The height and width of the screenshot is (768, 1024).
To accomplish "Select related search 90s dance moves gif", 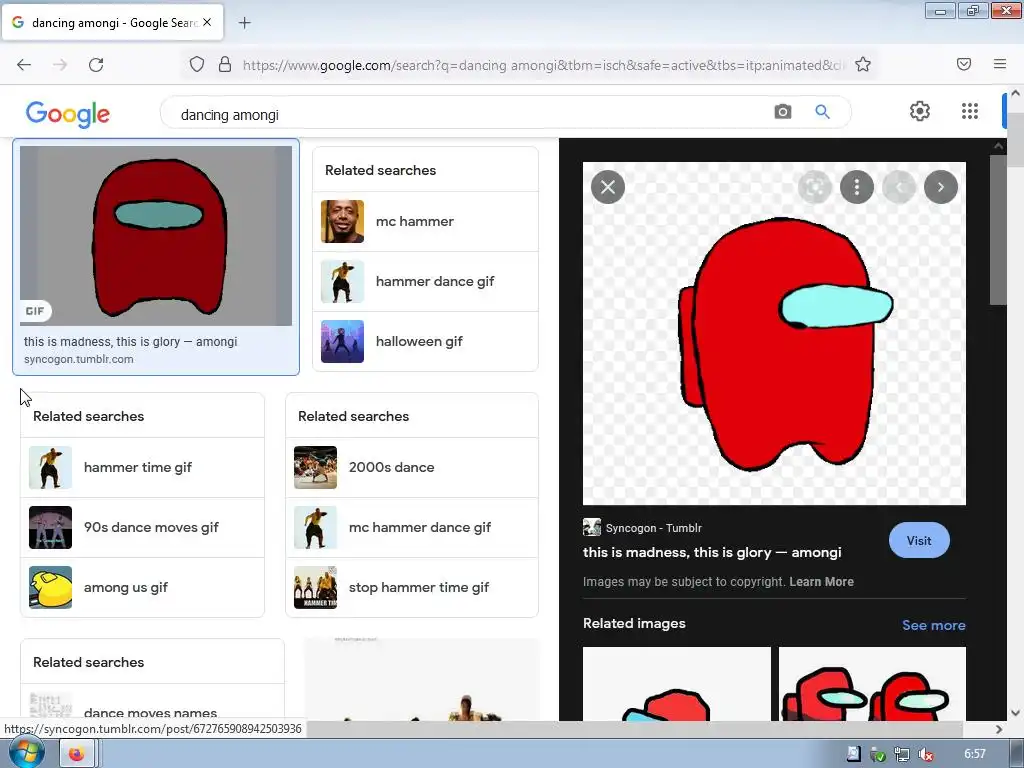I will [142, 528].
